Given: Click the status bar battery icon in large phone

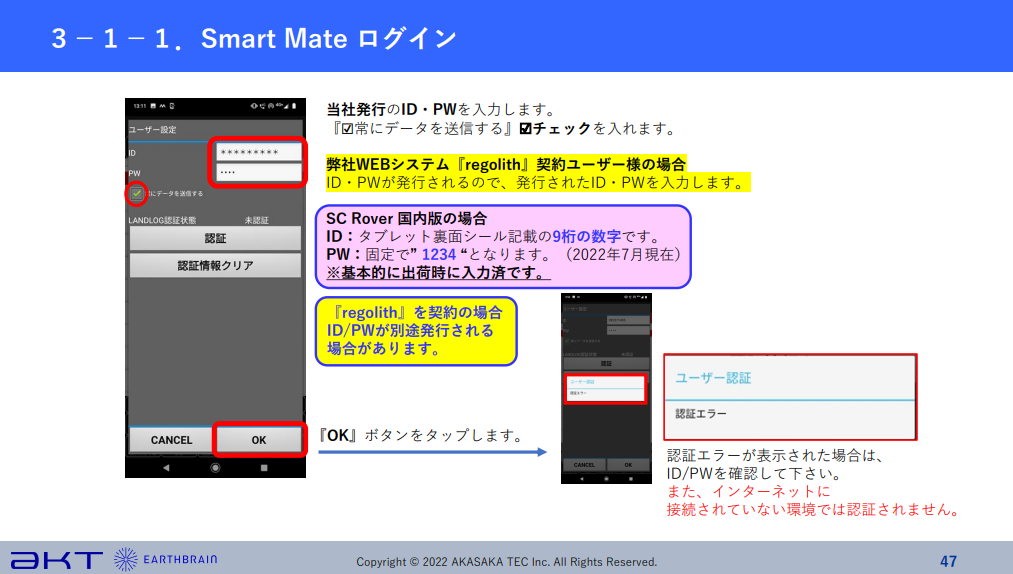Looking at the screenshot, I should (294, 105).
